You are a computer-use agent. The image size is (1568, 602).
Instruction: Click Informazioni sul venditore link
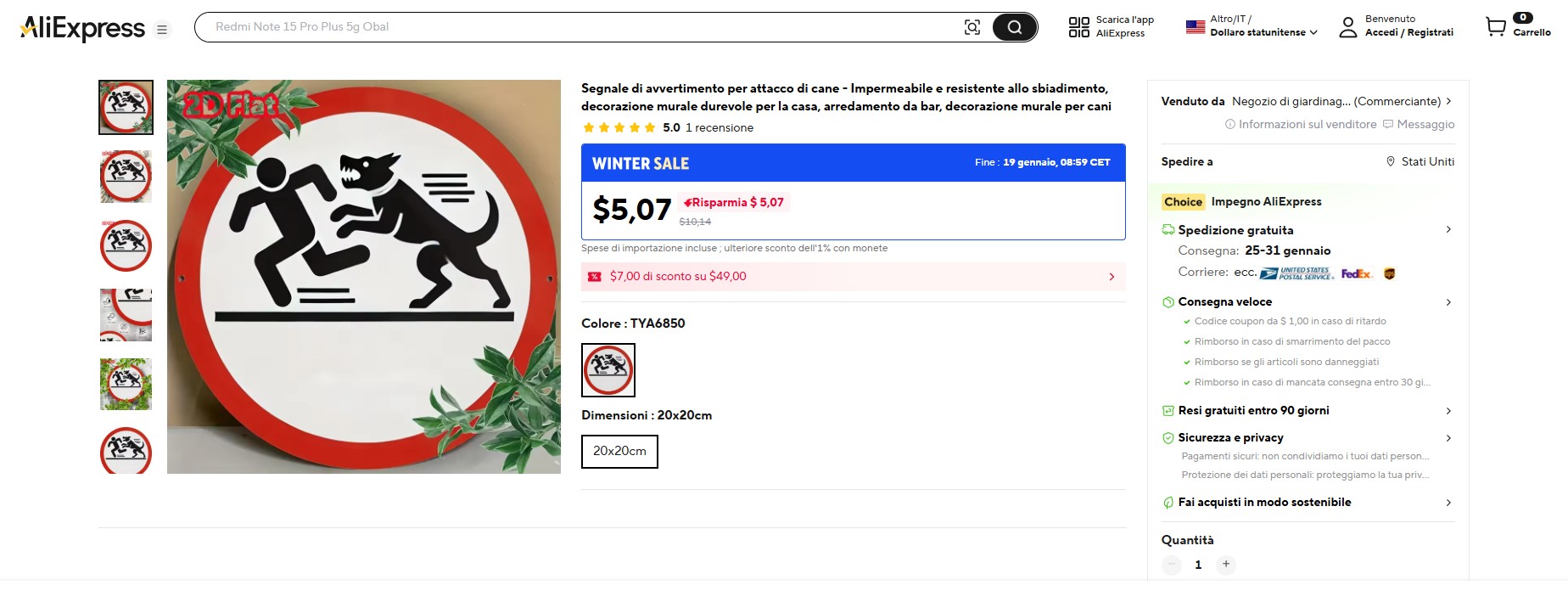click(1301, 124)
